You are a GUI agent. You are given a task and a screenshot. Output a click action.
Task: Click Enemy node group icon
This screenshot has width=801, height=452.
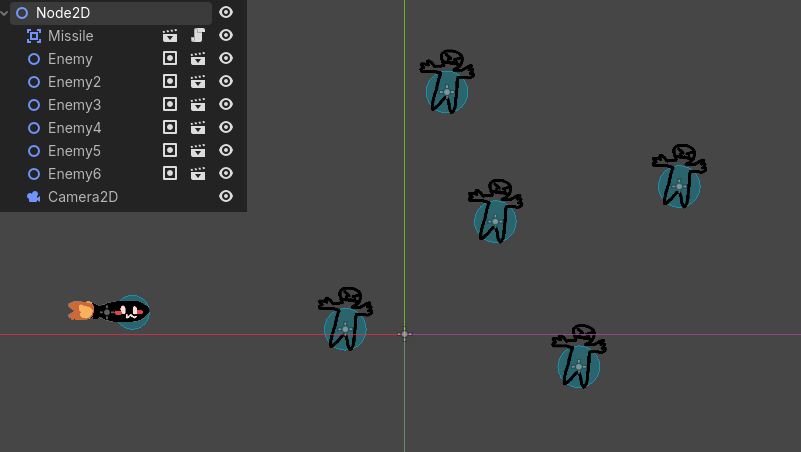coord(170,58)
